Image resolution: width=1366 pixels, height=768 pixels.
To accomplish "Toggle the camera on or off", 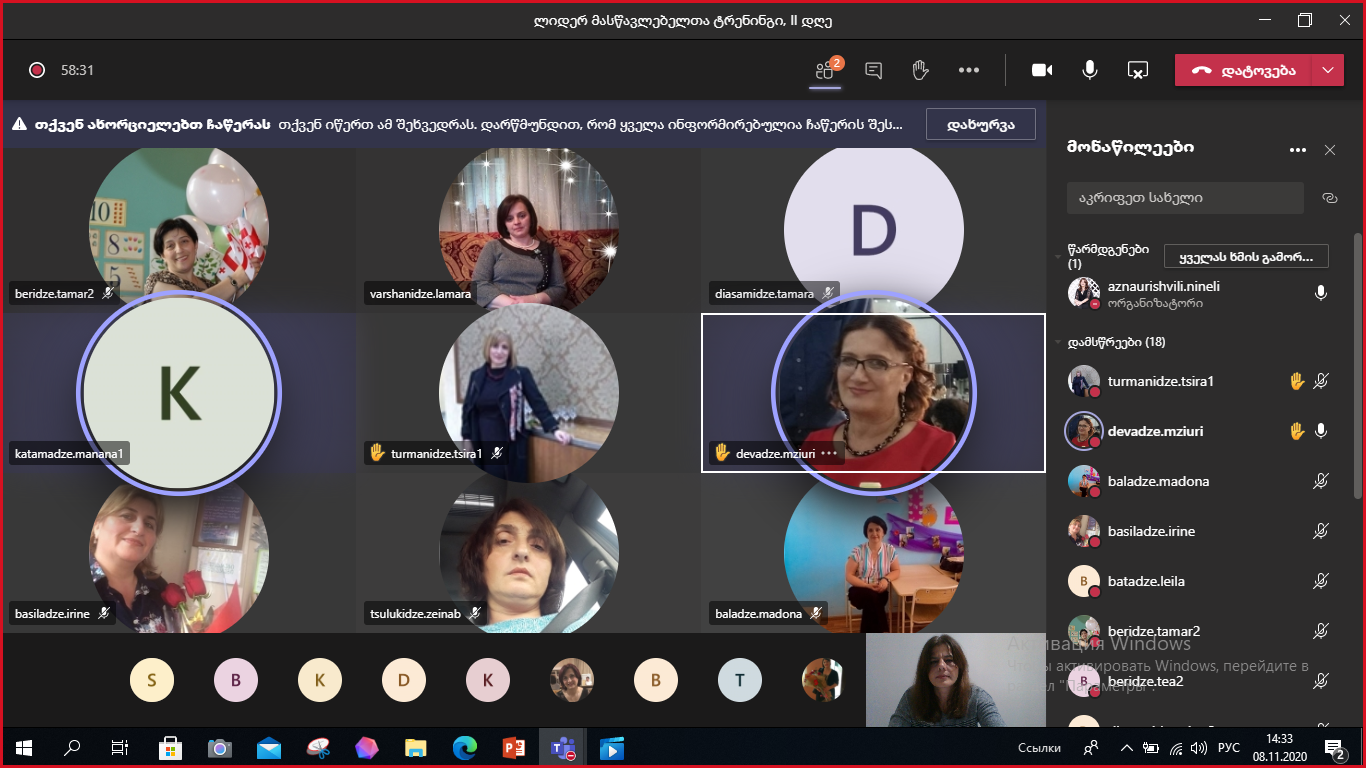I will [x=1042, y=70].
